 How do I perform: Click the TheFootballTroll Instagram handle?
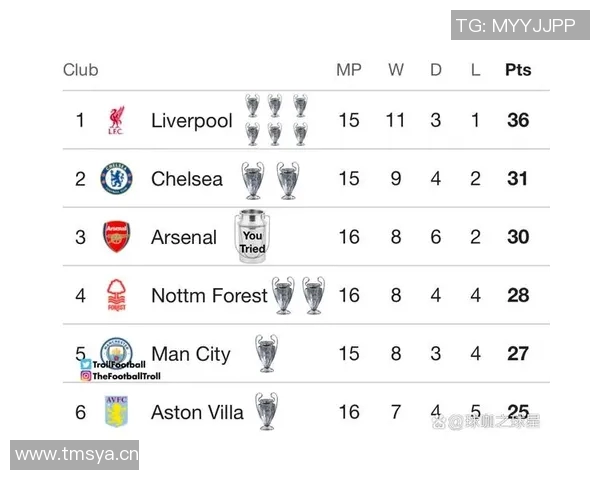pyautogui.click(x=126, y=376)
